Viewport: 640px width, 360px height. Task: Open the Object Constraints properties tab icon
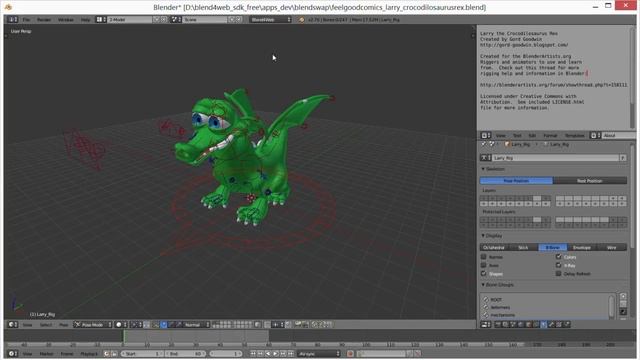pos(536,324)
